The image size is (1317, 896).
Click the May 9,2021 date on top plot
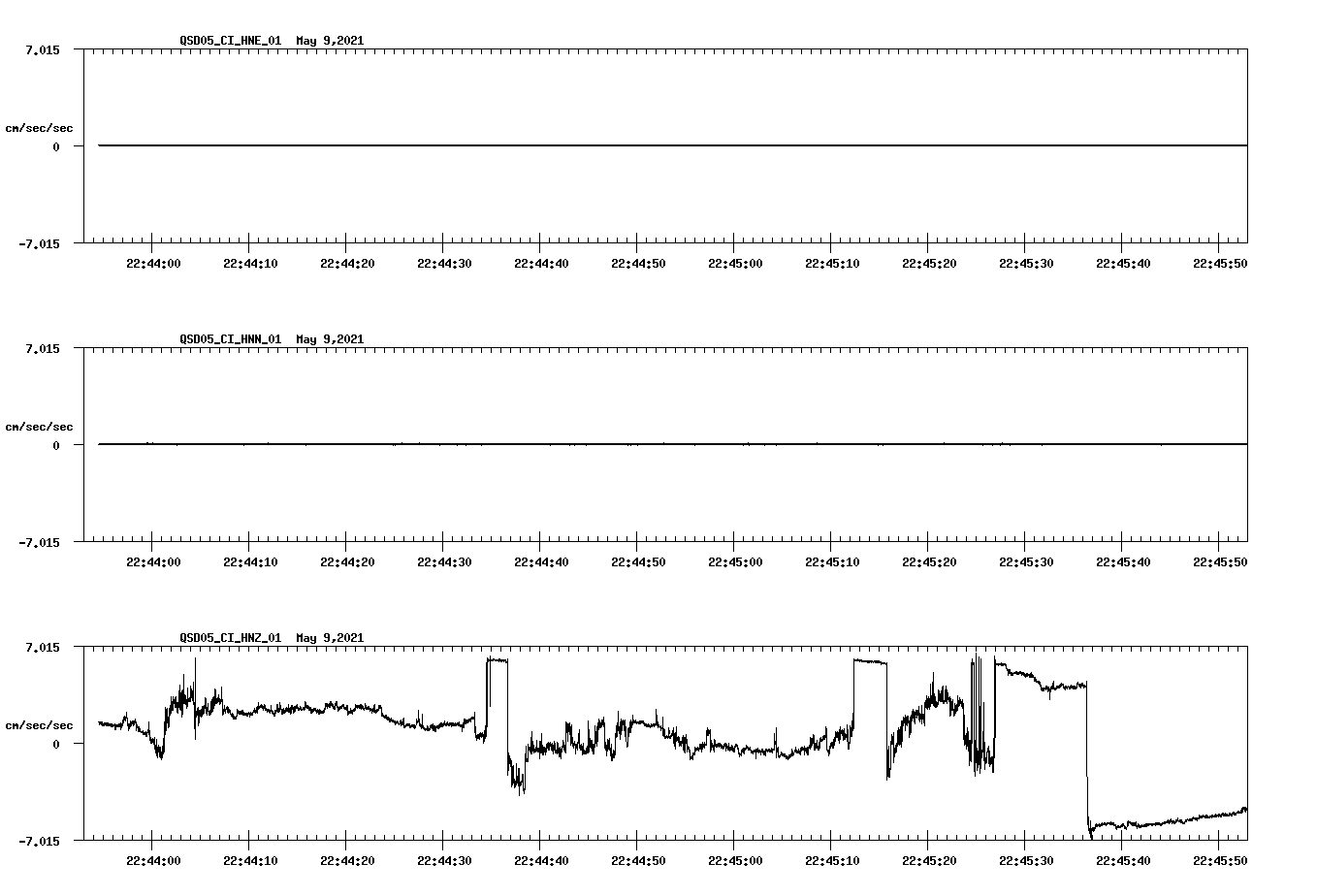pos(330,42)
